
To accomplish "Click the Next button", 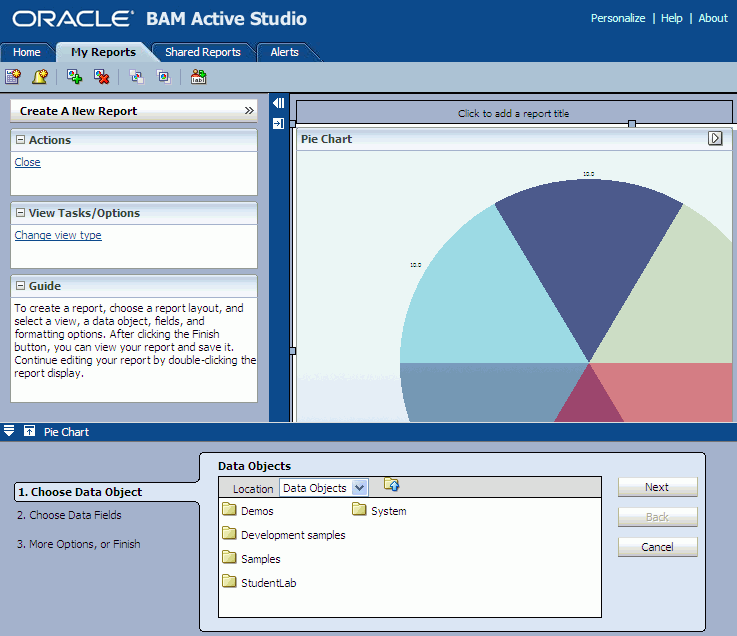I will pos(658,487).
